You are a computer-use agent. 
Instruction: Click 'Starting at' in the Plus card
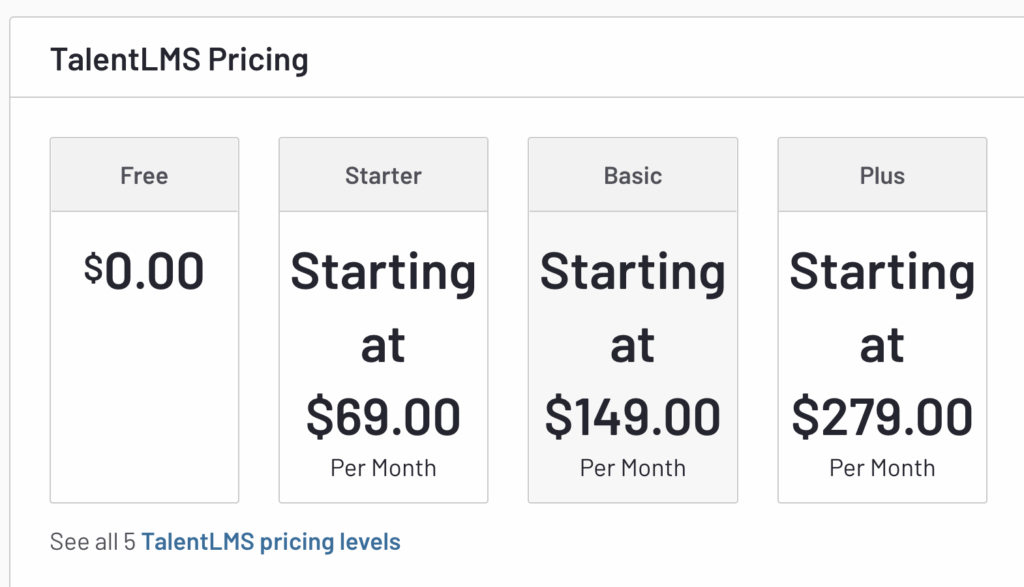882,308
